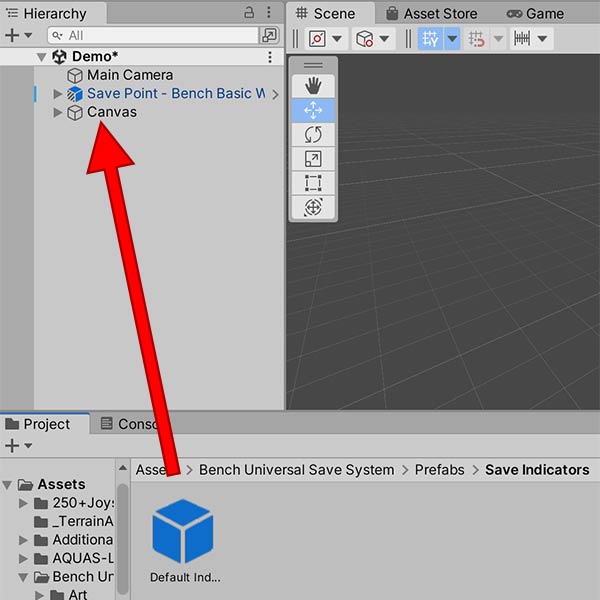This screenshot has height=600, width=600.
Task: Expand the 250+Joy folder
Action: point(23,503)
